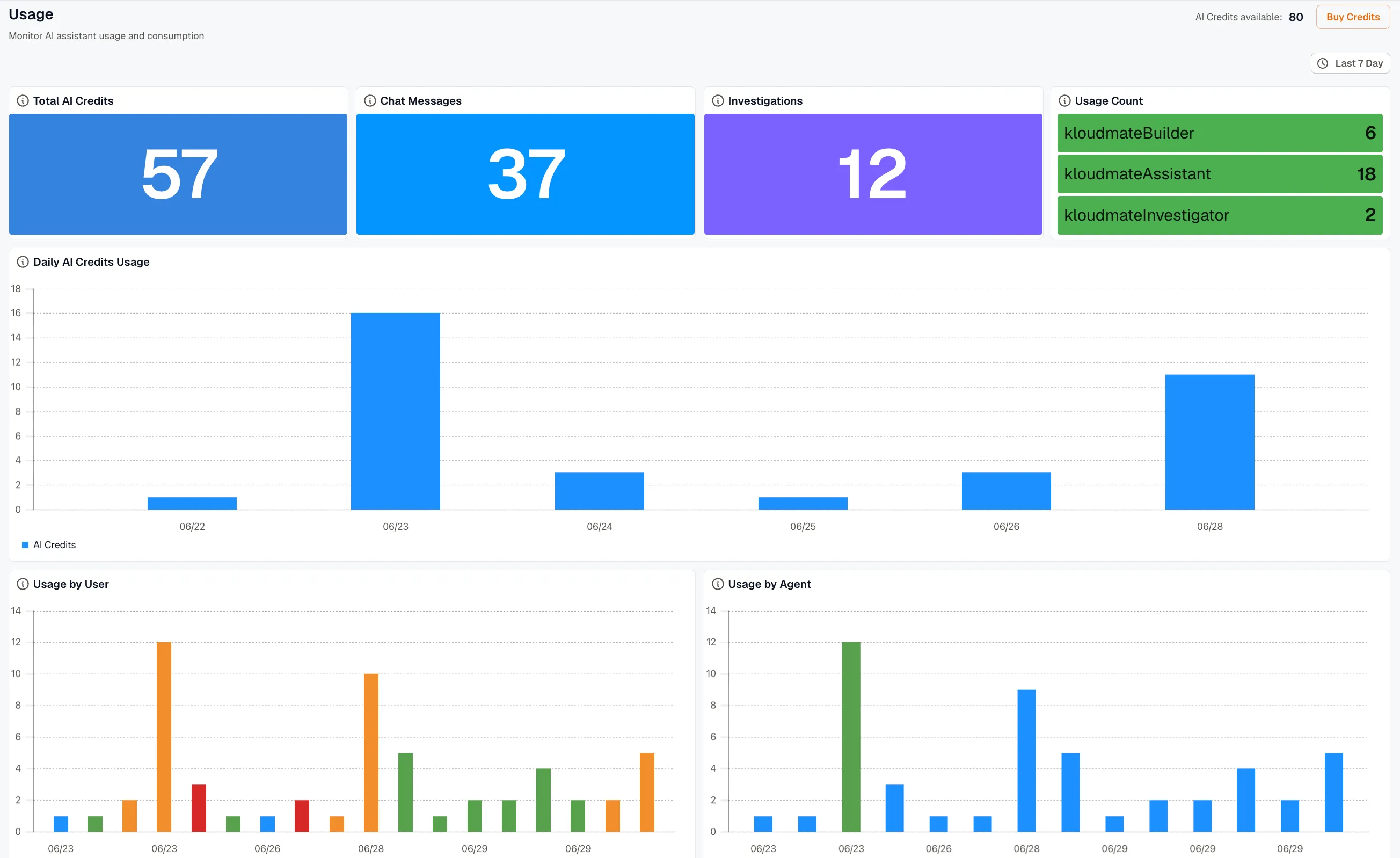This screenshot has width=1400, height=858.
Task: Click the 06/28 bar in Daily AI Credits chart
Action: point(1209,442)
